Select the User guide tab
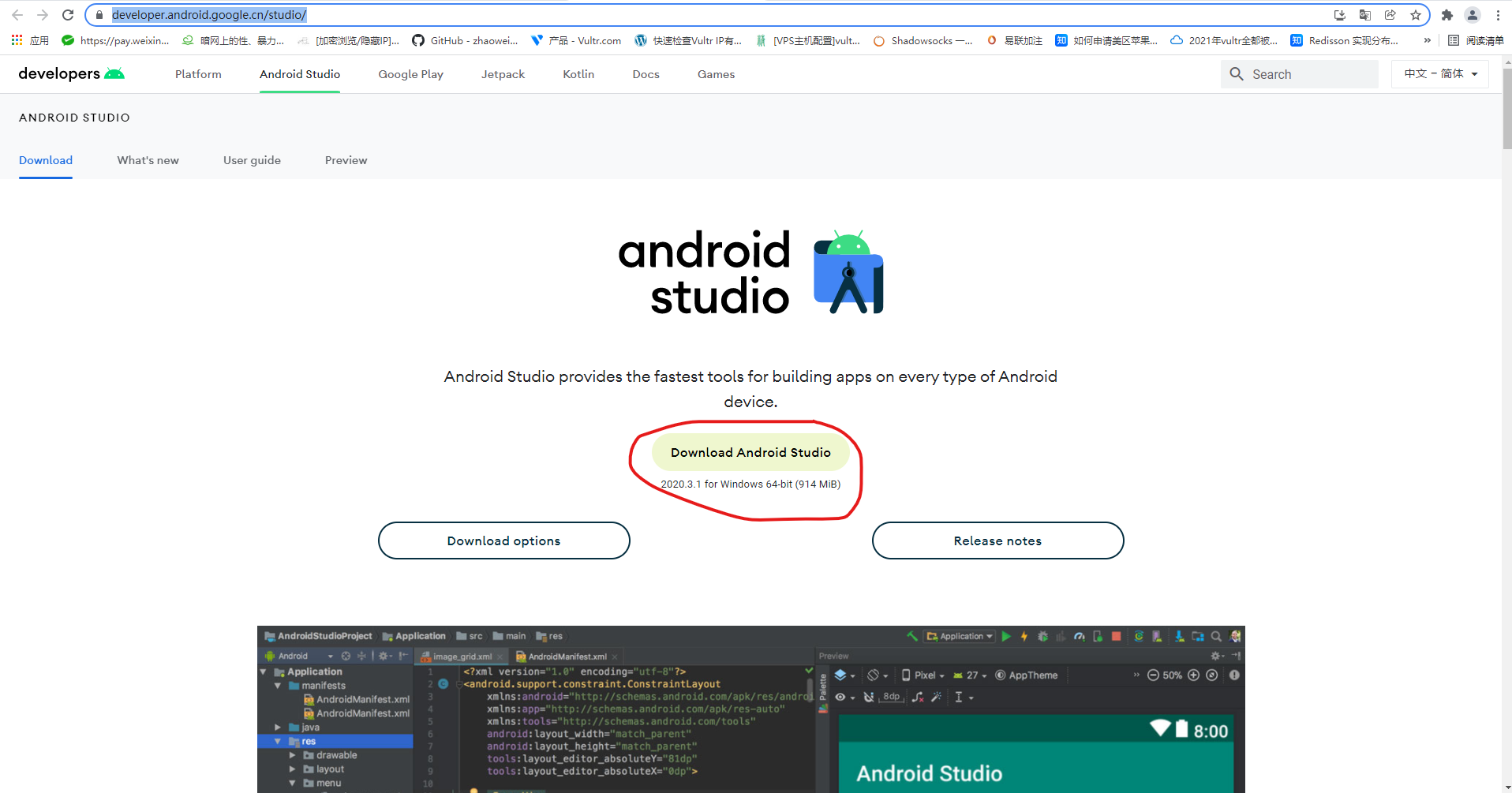 pyautogui.click(x=252, y=160)
